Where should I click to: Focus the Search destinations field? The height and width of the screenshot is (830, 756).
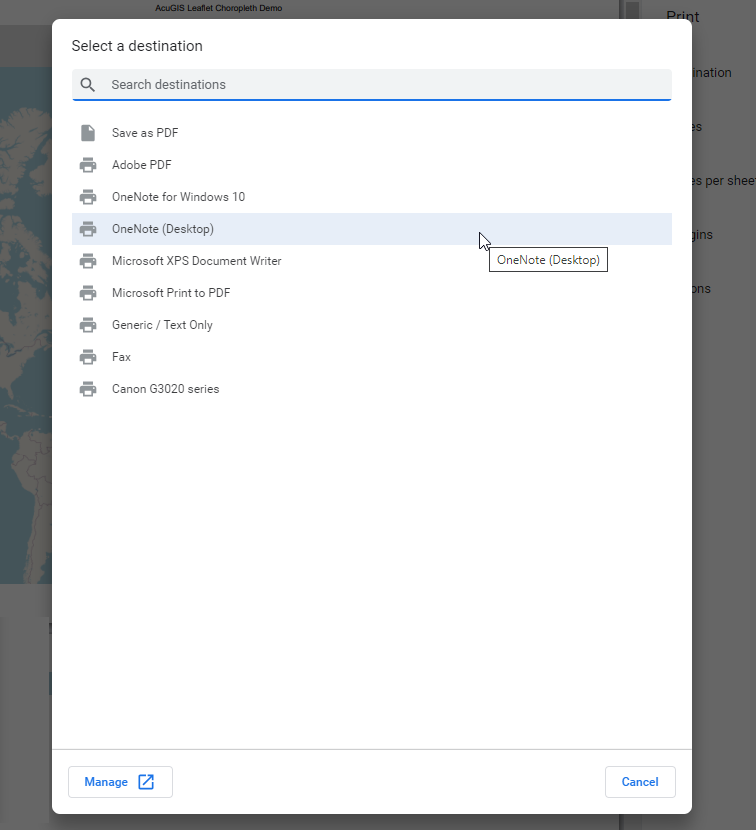pyautogui.click(x=372, y=85)
